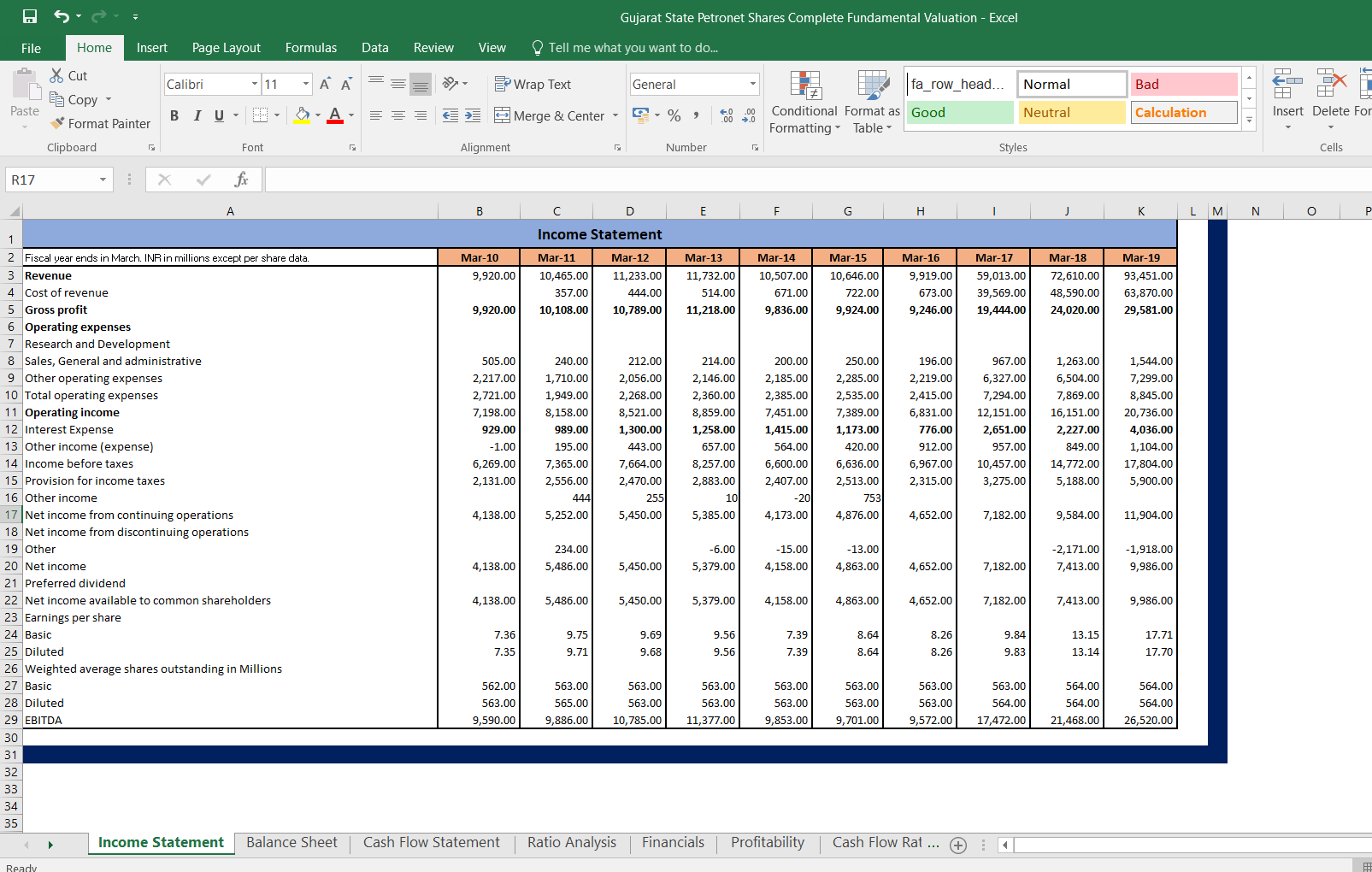
Task: Click the Delete cells icon
Action: 1331,85
